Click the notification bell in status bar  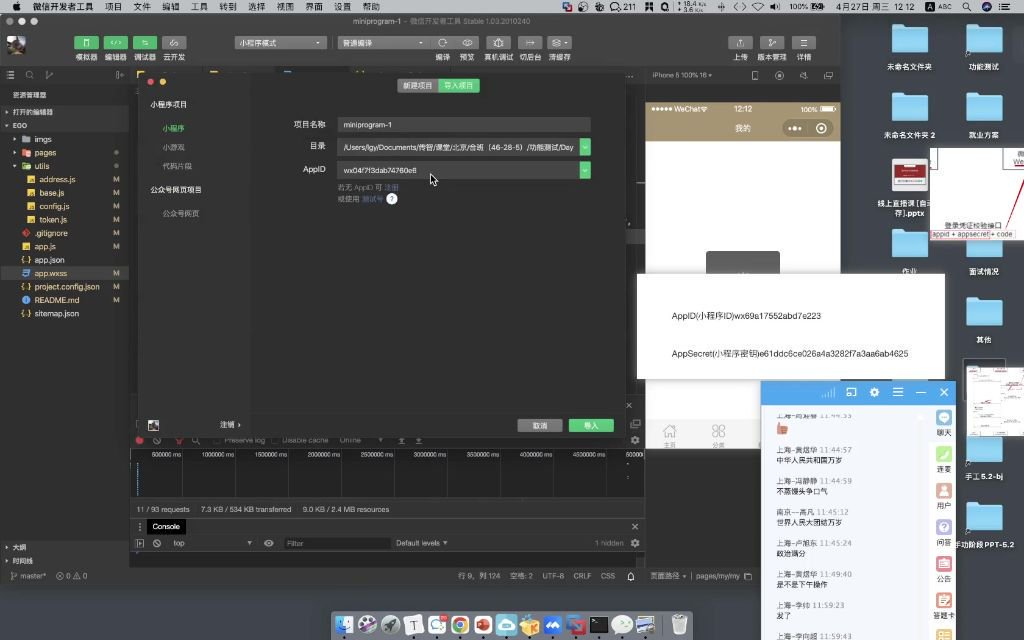(631, 577)
